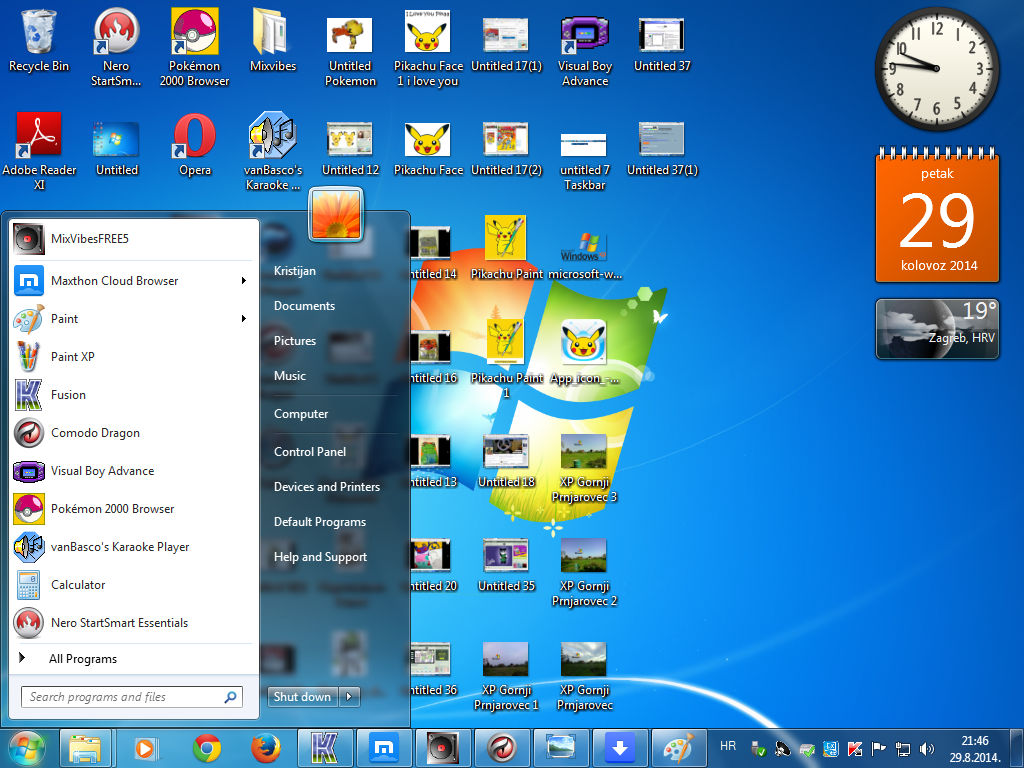Open Documents from the Start menu
The height and width of the screenshot is (768, 1024).
pos(304,306)
